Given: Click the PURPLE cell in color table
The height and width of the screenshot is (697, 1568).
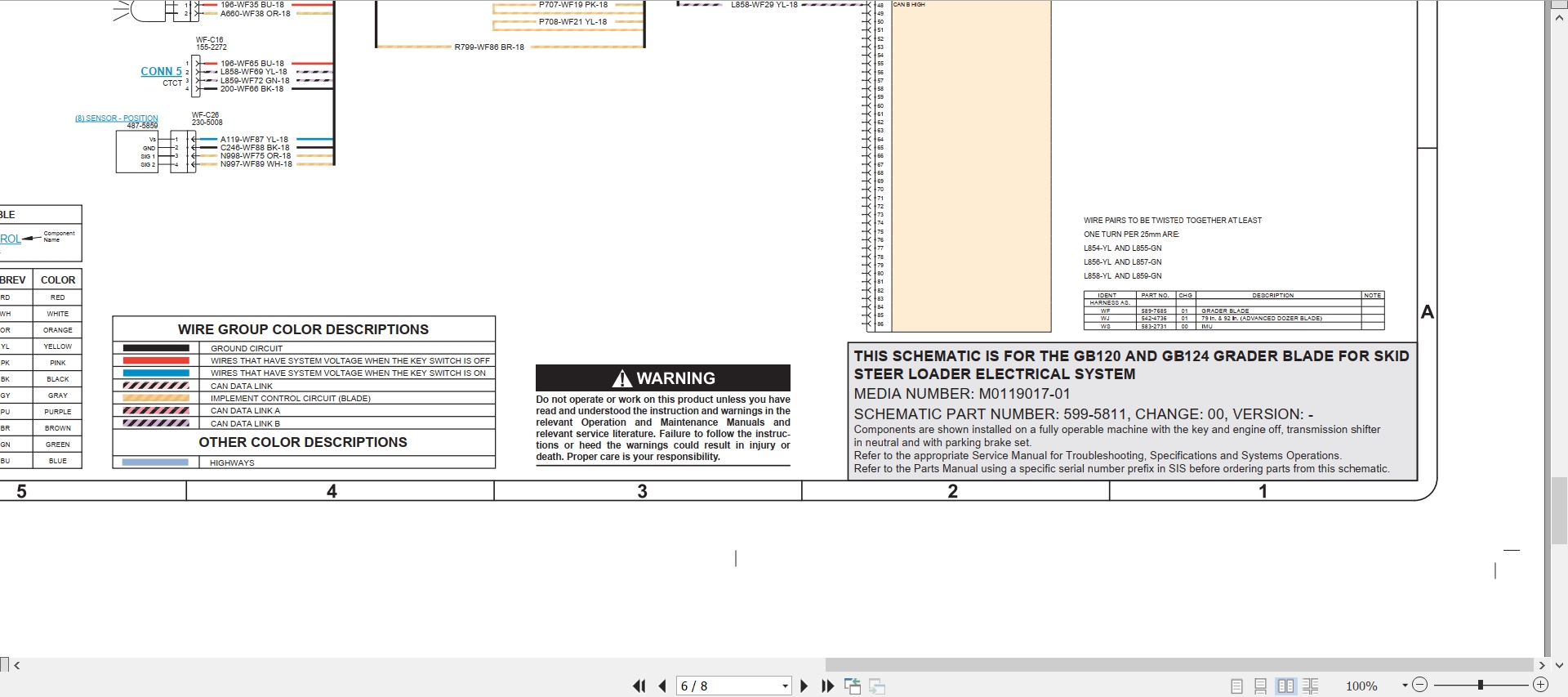Looking at the screenshot, I should pyautogui.click(x=58, y=412).
